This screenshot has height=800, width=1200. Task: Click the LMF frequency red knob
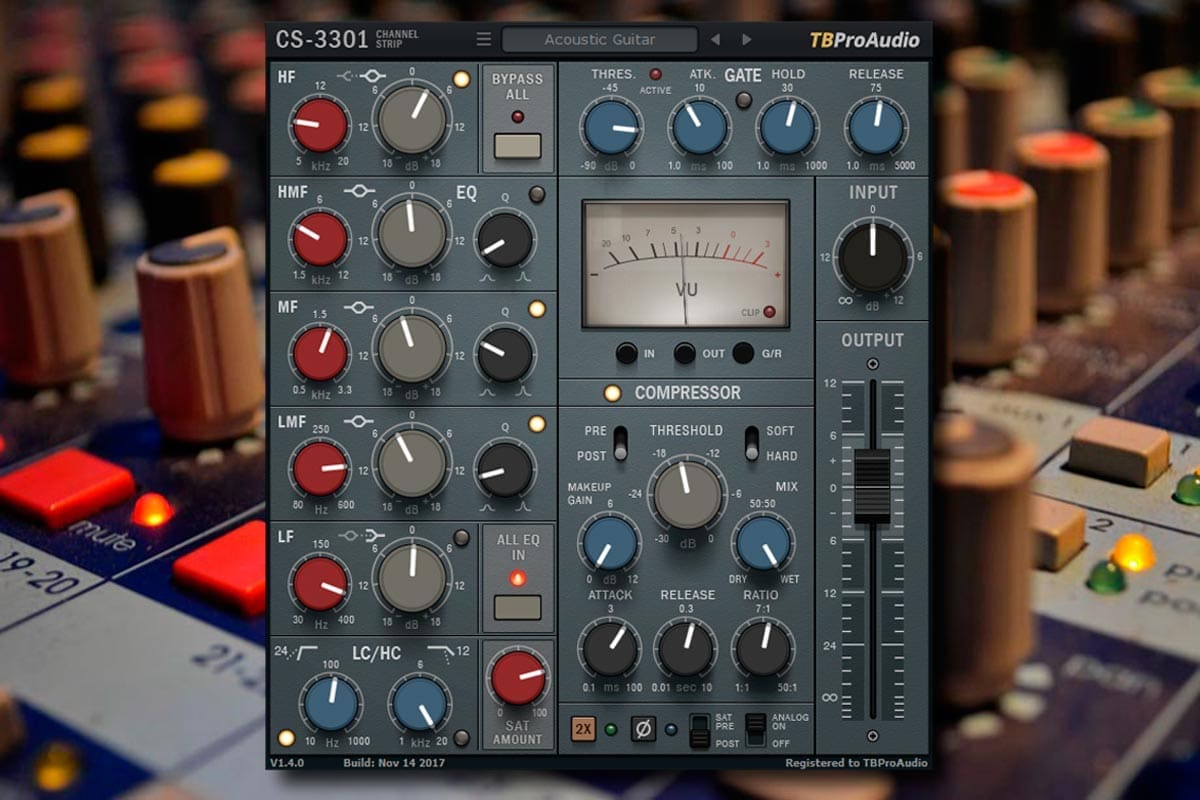coord(320,469)
